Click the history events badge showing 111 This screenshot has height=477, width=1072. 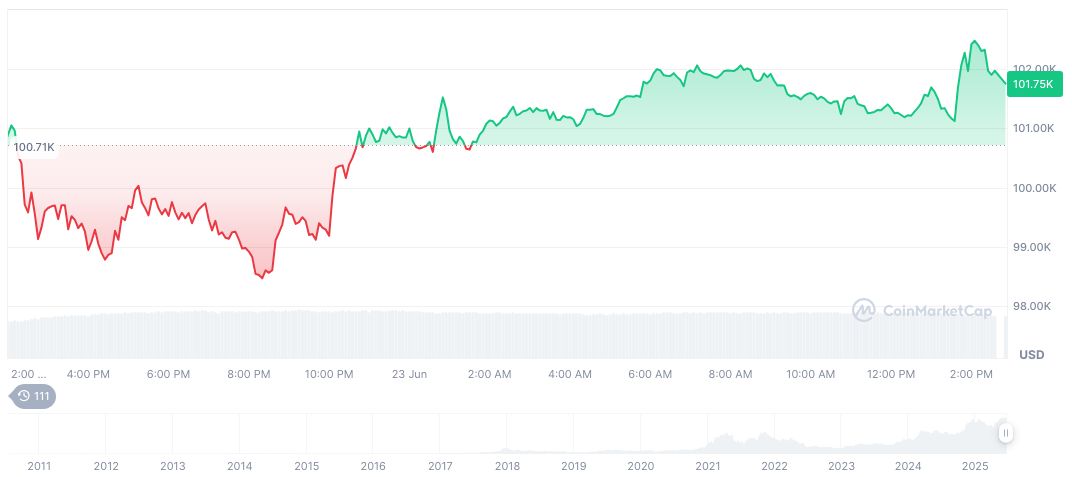33,396
